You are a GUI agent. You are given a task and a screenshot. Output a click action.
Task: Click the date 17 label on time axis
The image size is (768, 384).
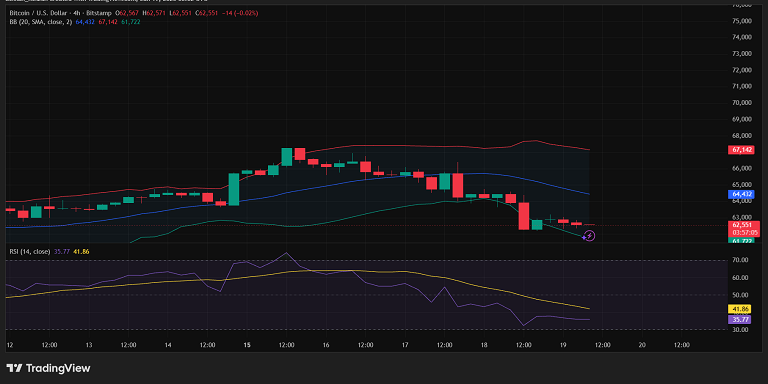coord(405,345)
